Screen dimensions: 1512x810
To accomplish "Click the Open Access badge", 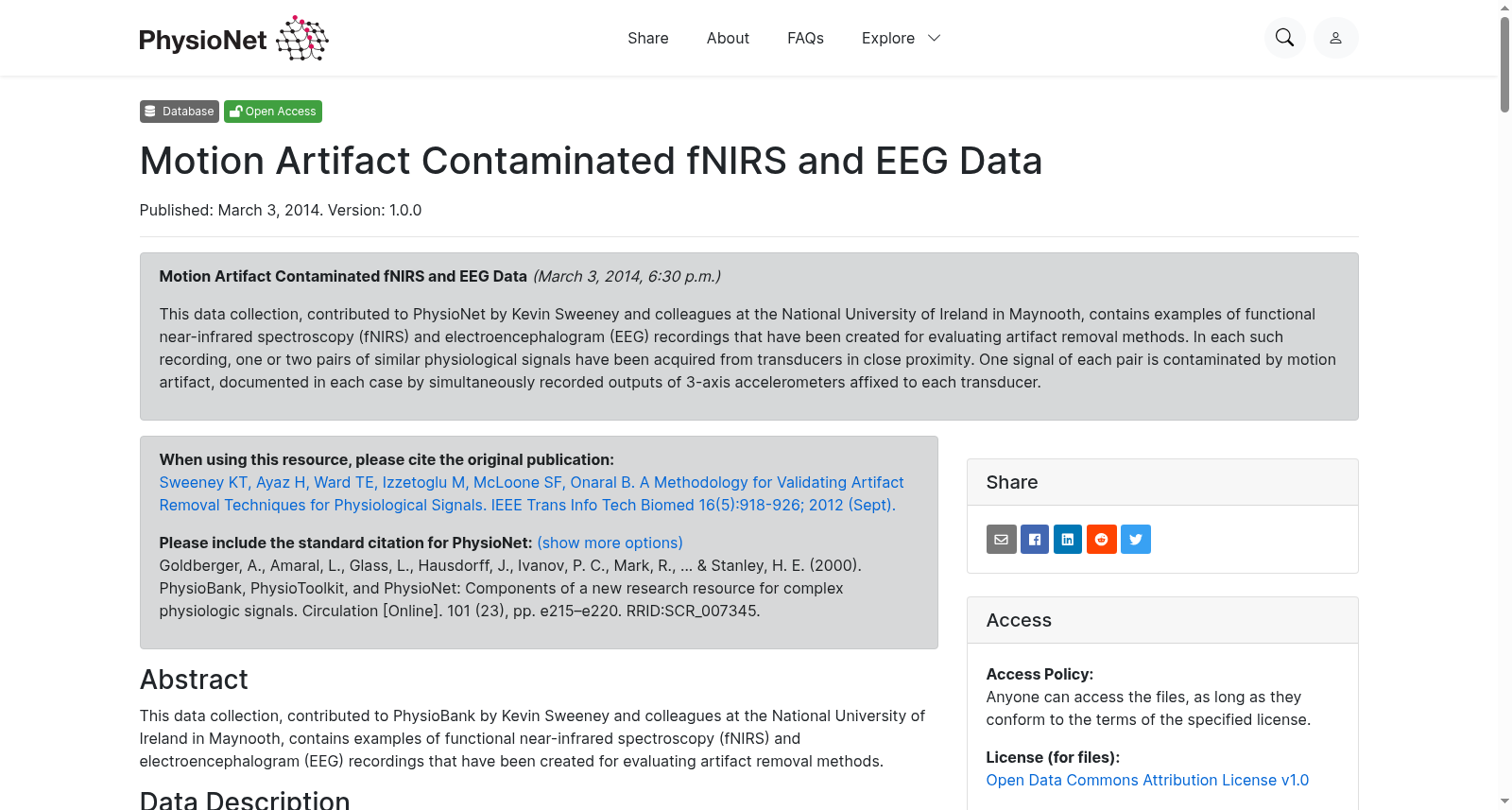I will (273, 112).
